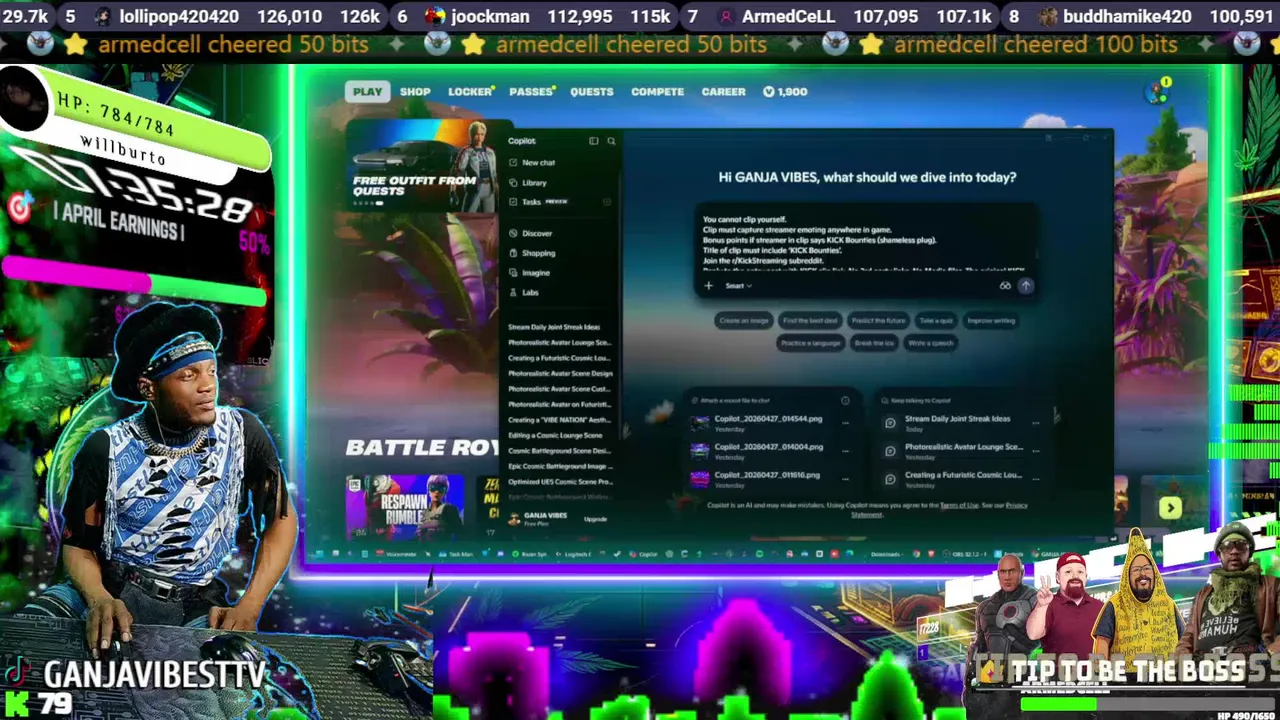This screenshot has width=1280, height=720.
Task: Open more options for Copilot_20260427_014004.png
Action: pyautogui.click(x=845, y=450)
